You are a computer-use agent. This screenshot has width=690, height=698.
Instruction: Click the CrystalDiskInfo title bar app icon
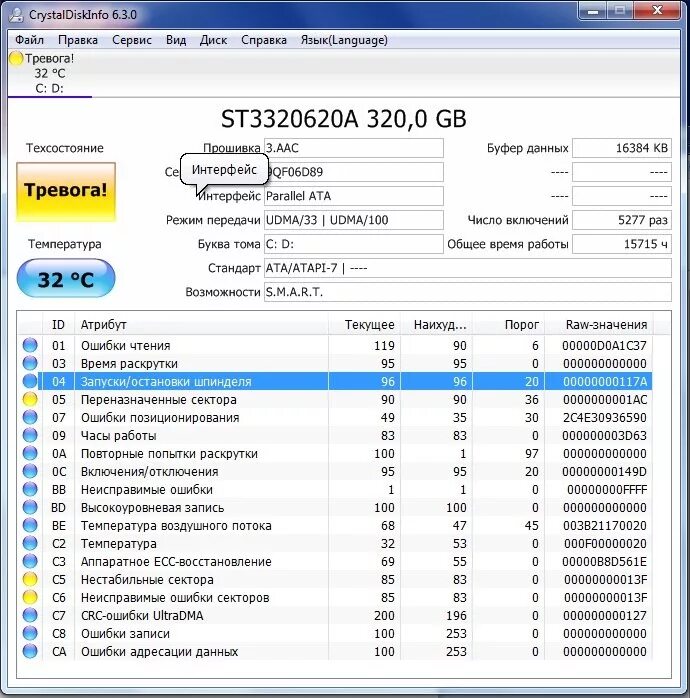[16, 15]
